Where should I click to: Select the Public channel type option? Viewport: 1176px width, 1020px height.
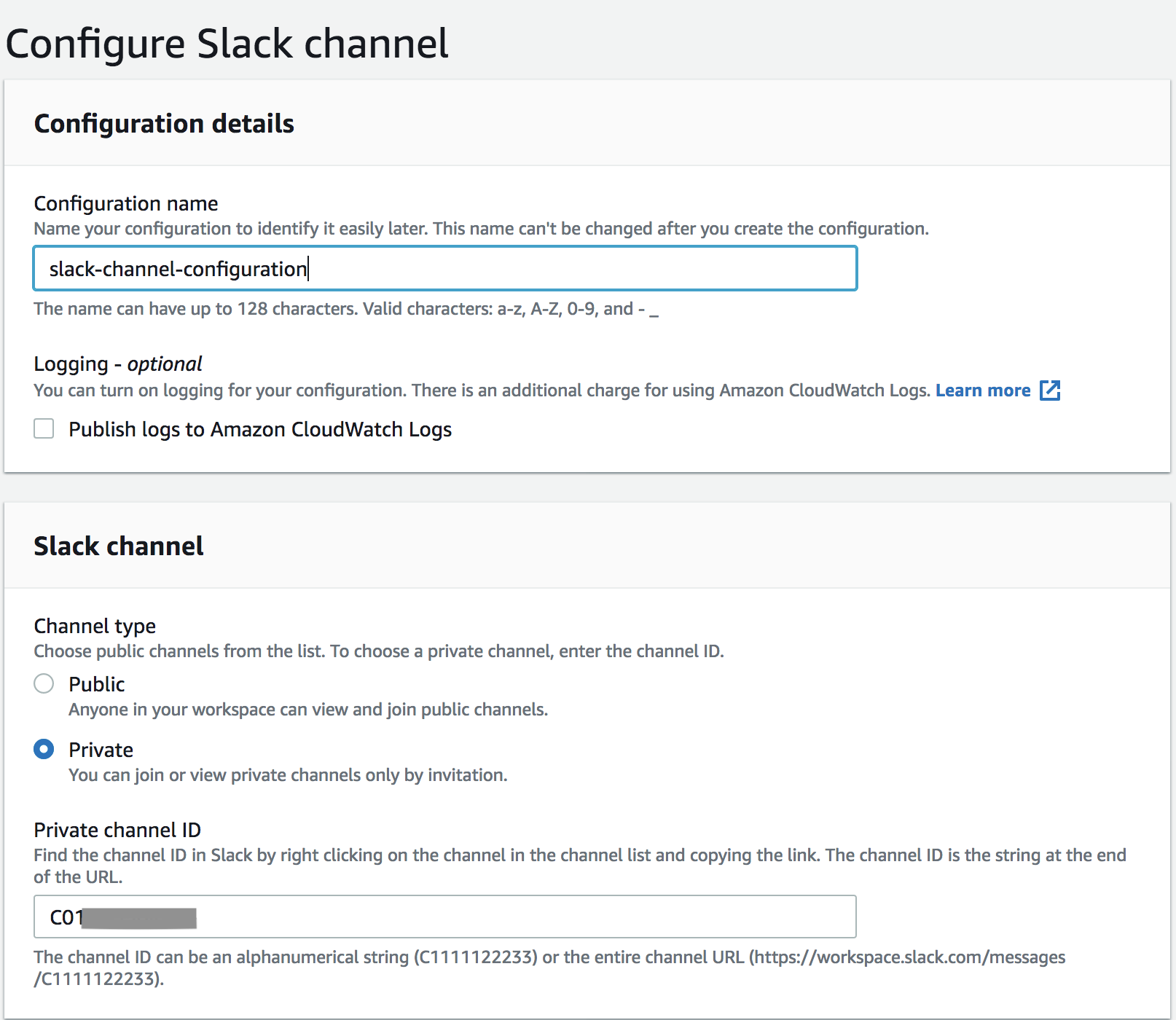[x=43, y=684]
